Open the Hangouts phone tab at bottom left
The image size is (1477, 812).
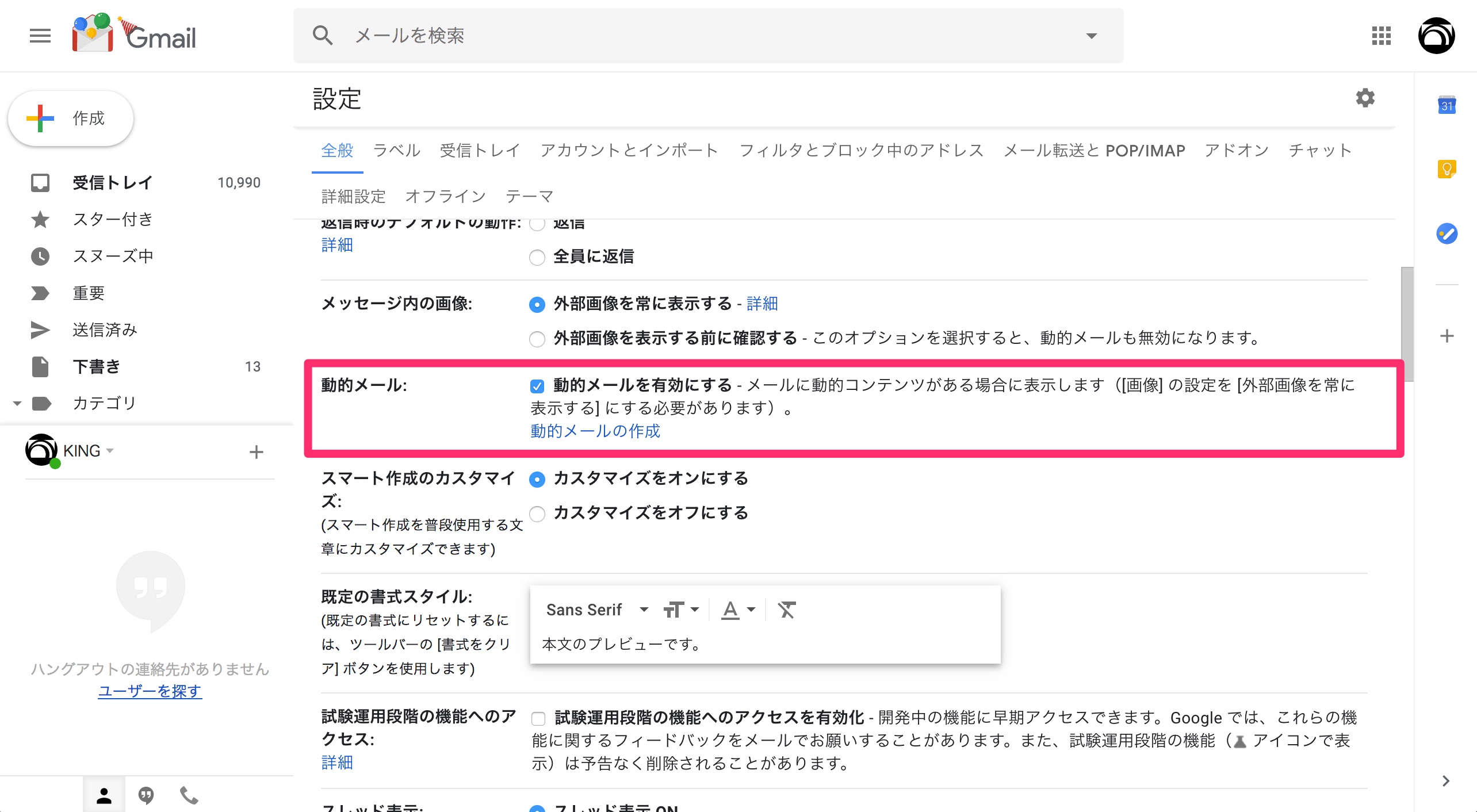(x=189, y=795)
